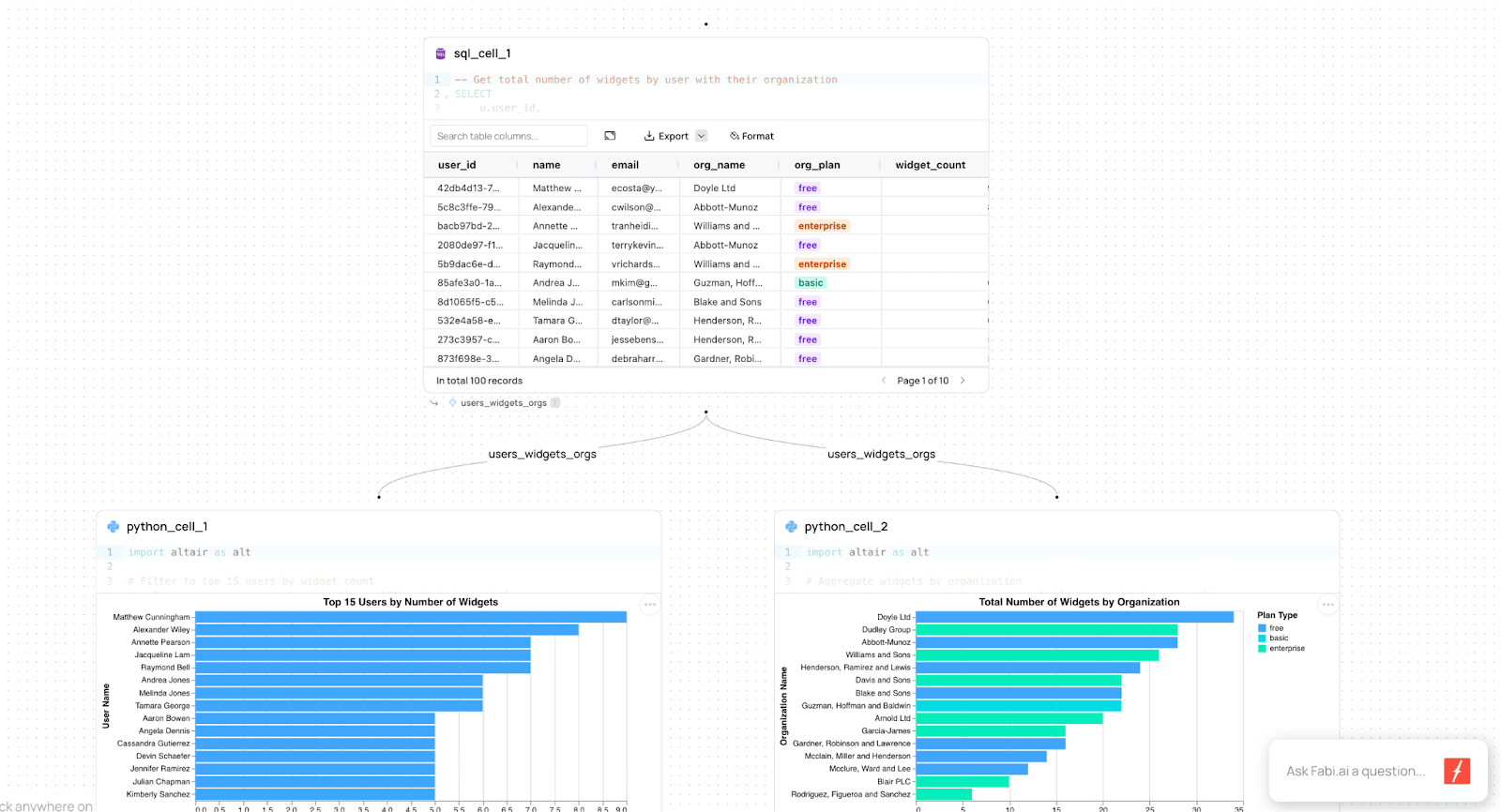Image resolution: width=1501 pixels, height=812 pixels.
Task: Click the sql_cell_1 database icon
Action: tap(441, 54)
